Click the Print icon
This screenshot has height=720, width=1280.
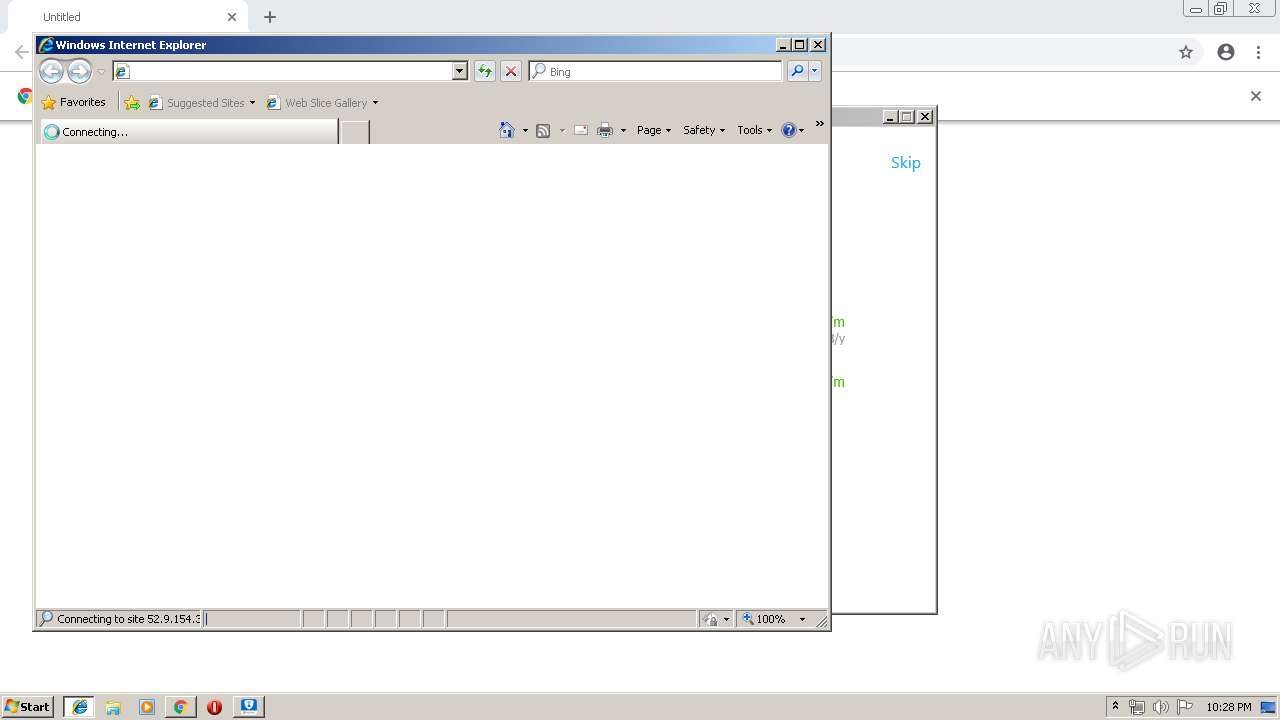(x=605, y=130)
